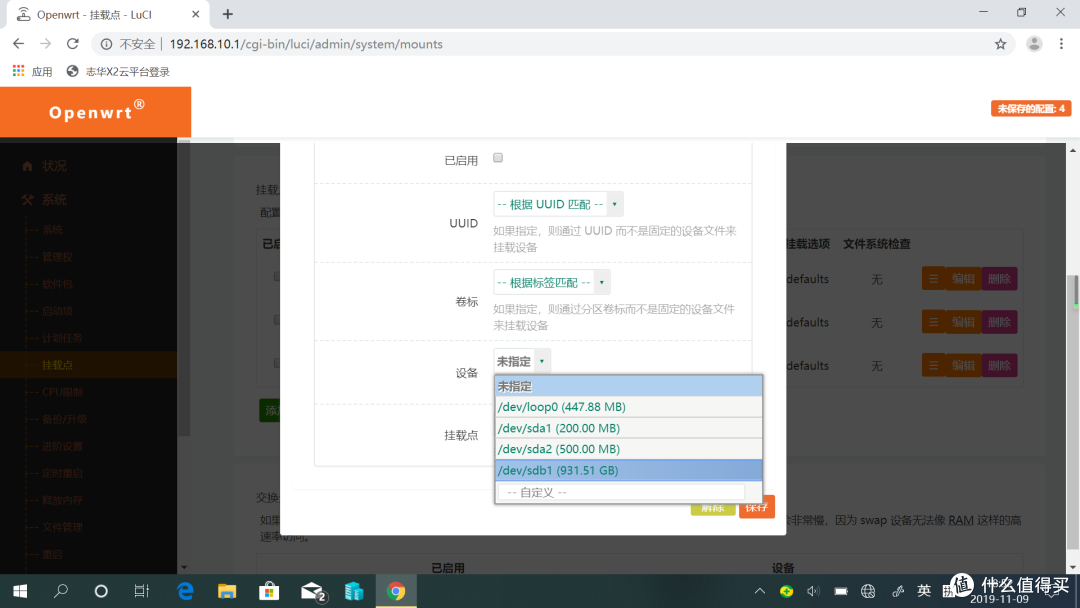Screen dimensions: 1080x608
Task: Open a new browser tab
Action: 228,14
